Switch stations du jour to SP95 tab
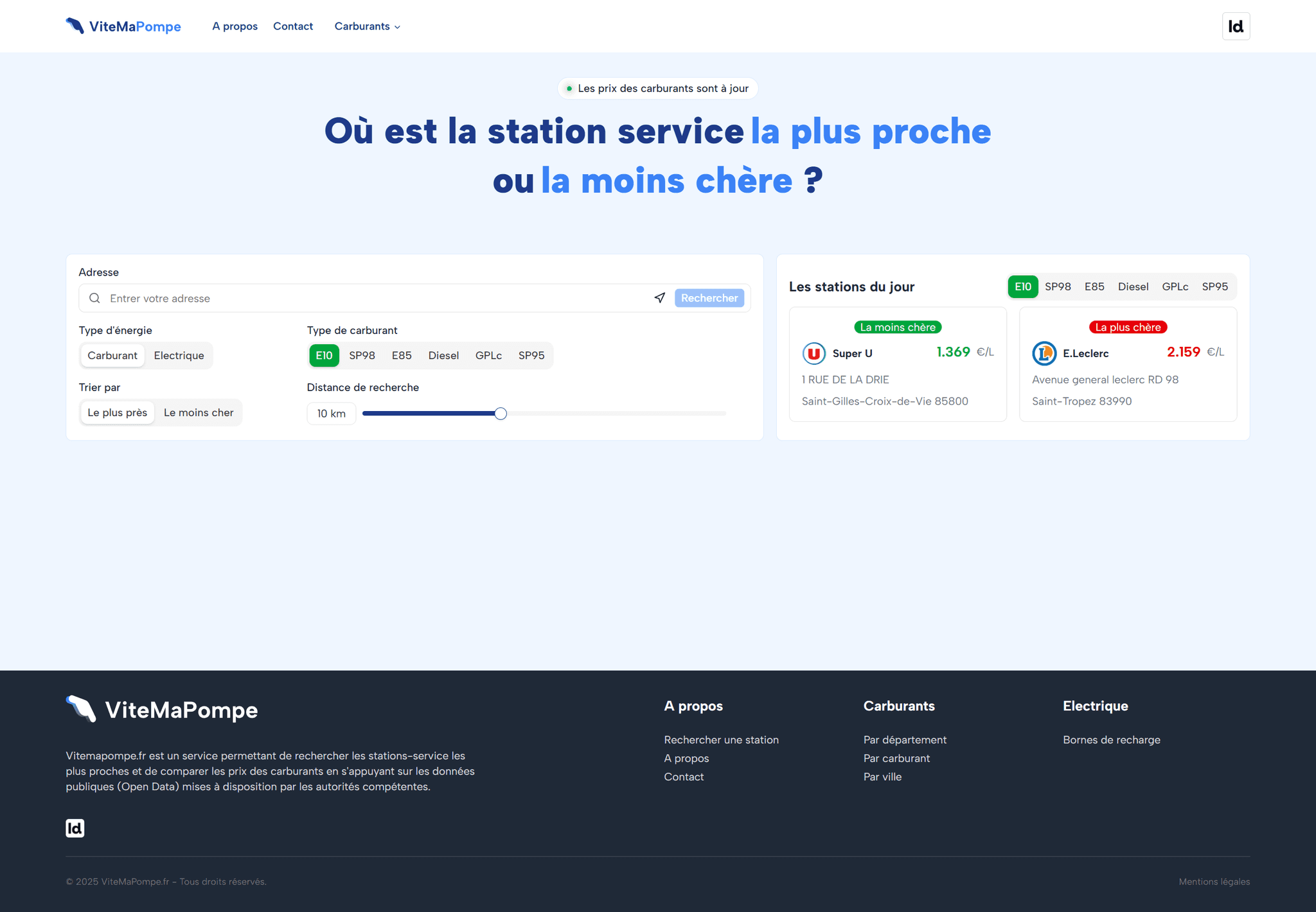The image size is (1316, 912). point(1214,286)
